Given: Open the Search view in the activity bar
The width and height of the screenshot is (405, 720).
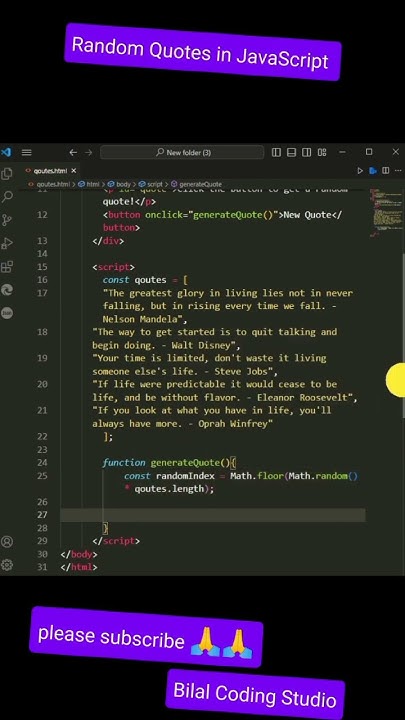Looking at the screenshot, I should (x=7, y=197).
